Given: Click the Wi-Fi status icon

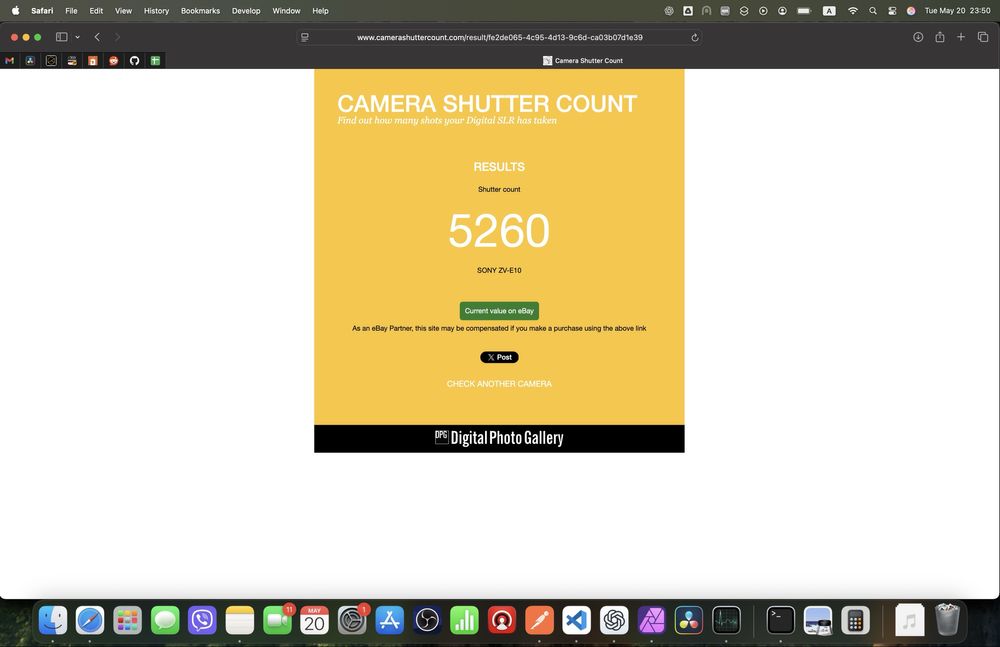Looking at the screenshot, I should click(x=853, y=11).
